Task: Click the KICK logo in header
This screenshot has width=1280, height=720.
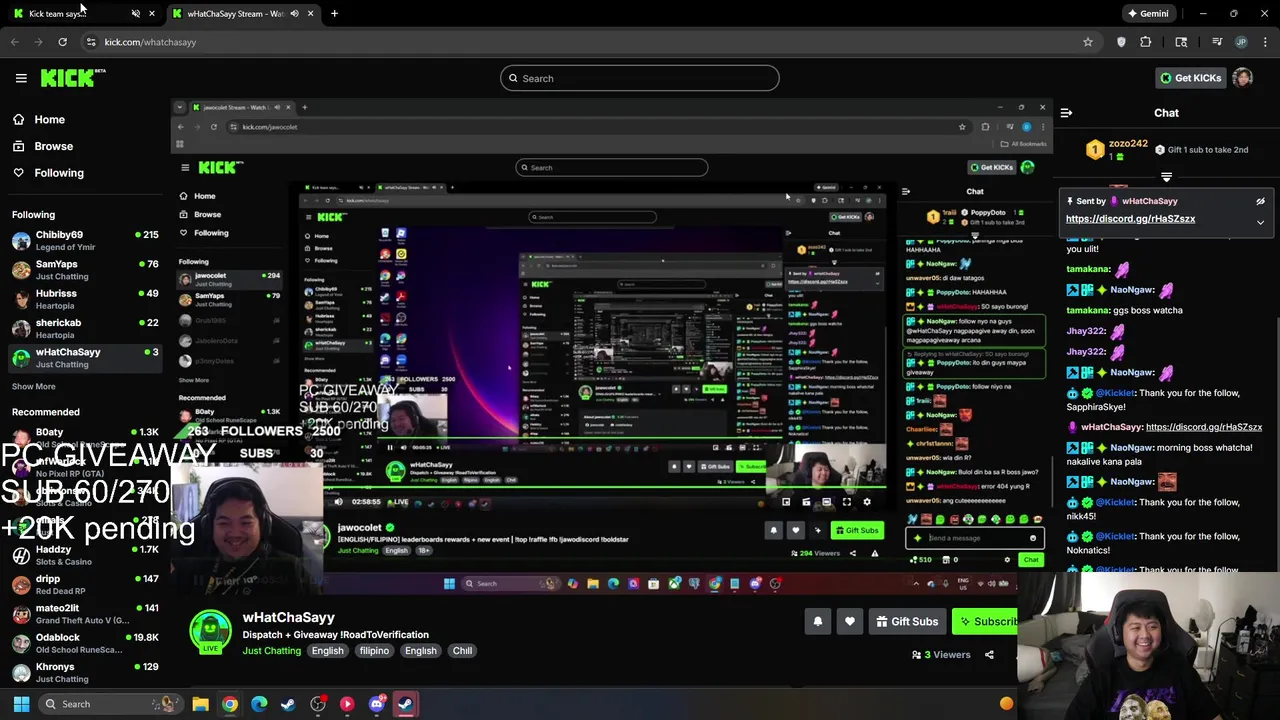Action: [73, 78]
